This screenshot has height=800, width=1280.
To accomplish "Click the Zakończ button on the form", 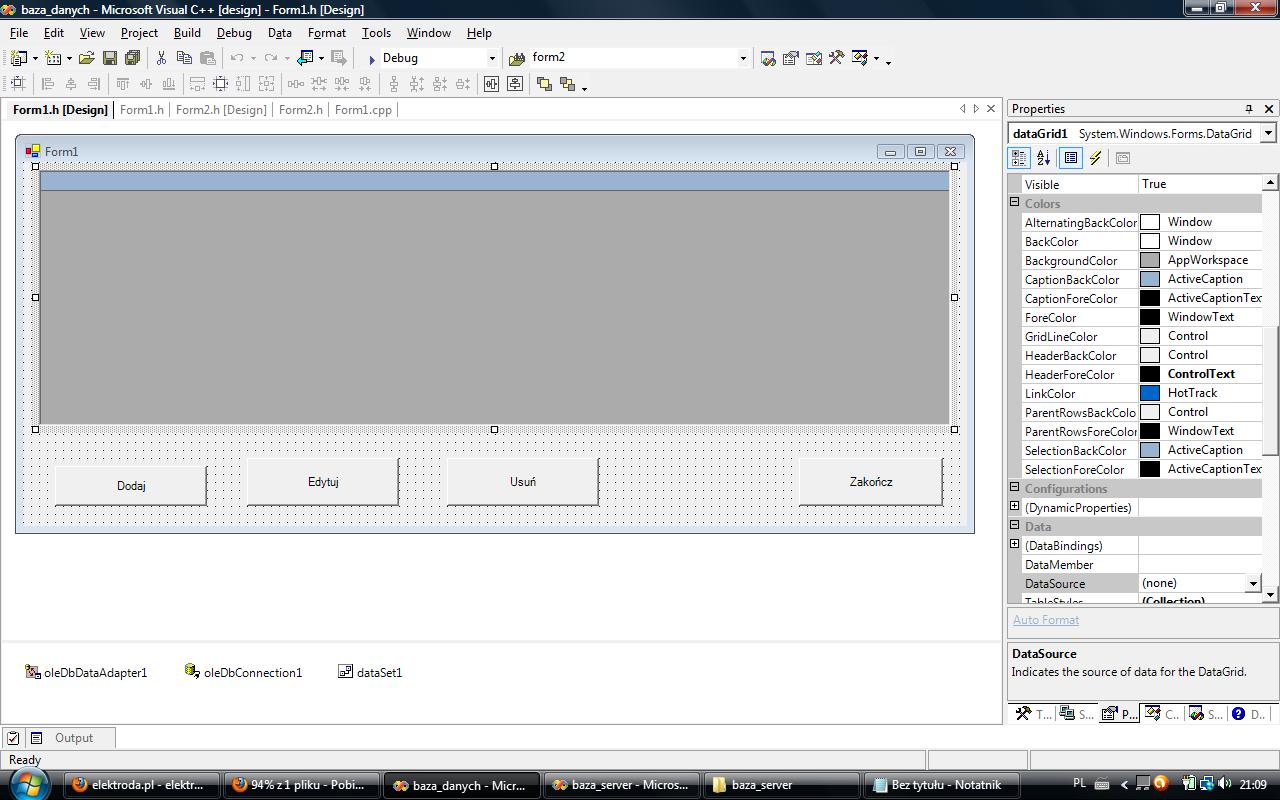I will (871, 481).
